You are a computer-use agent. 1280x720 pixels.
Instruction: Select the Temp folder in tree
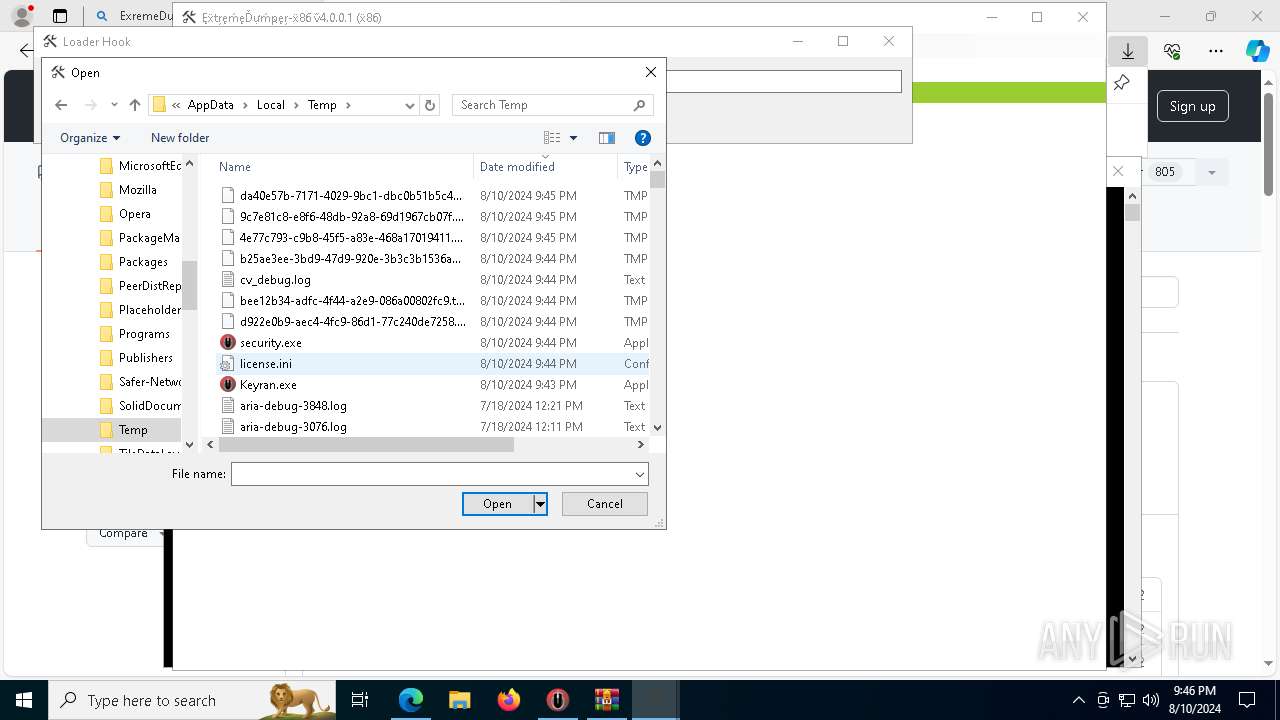(132, 430)
